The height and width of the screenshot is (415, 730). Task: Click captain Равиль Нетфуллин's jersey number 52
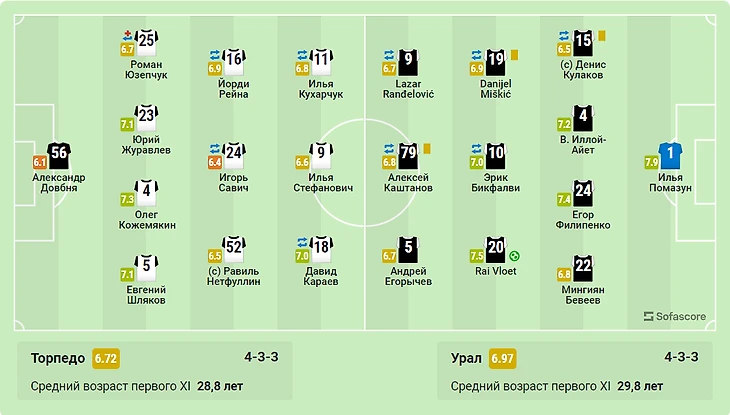click(234, 247)
